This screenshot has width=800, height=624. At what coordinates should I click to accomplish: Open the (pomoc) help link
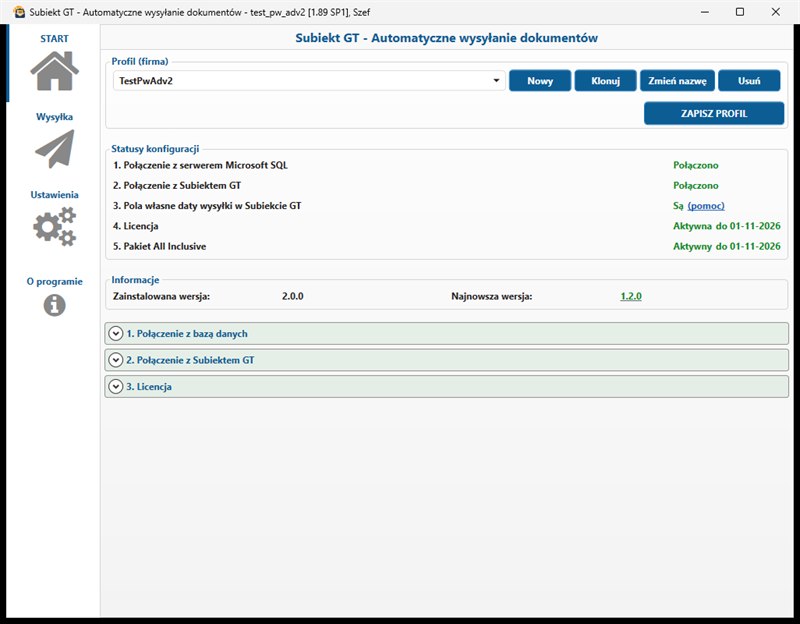[706, 206]
